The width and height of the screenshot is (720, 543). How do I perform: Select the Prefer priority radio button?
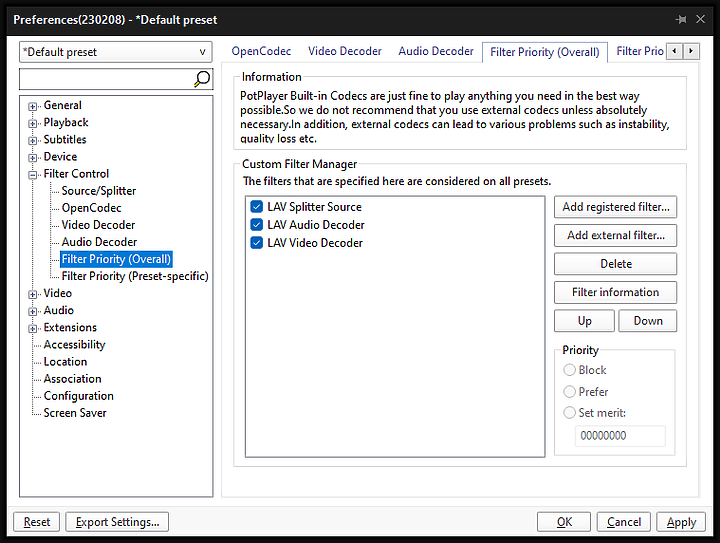pyautogui.click(x=569, y=392)
